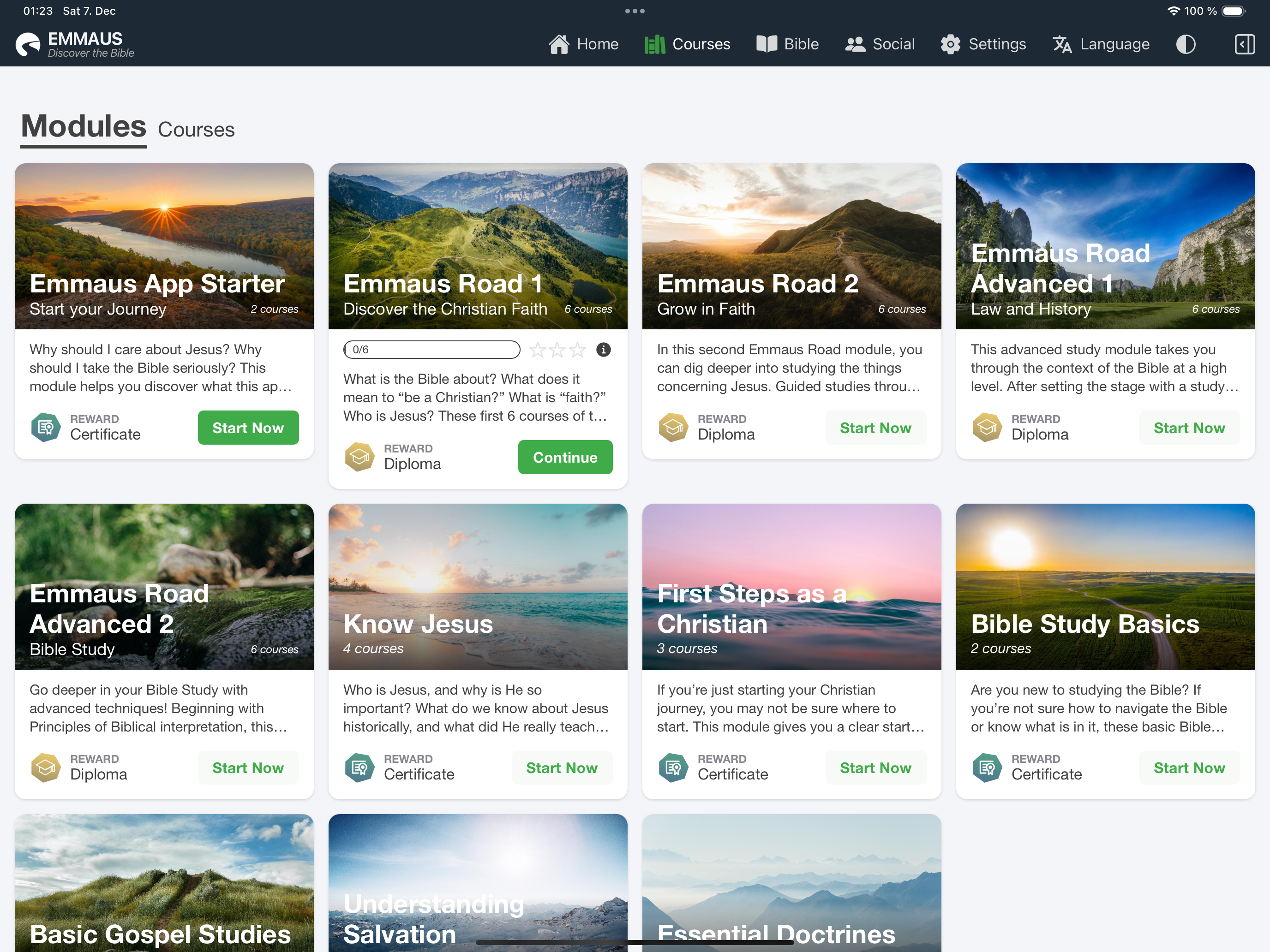Image resolution: width=1270 pixels, height=952 pixels.
Task: Click Diploma icon on Emmaus Road Advanced 2
Action: point(45,767)
